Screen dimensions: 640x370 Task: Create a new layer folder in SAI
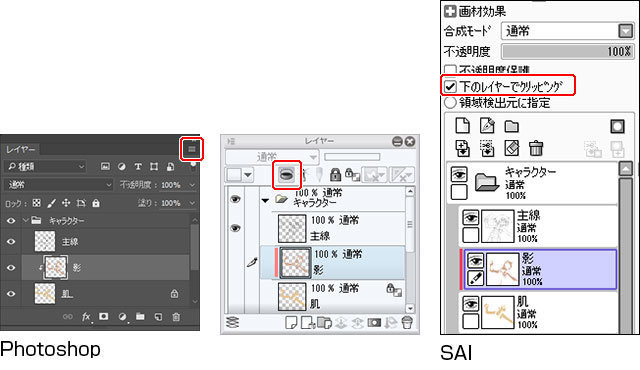(511, 126)
